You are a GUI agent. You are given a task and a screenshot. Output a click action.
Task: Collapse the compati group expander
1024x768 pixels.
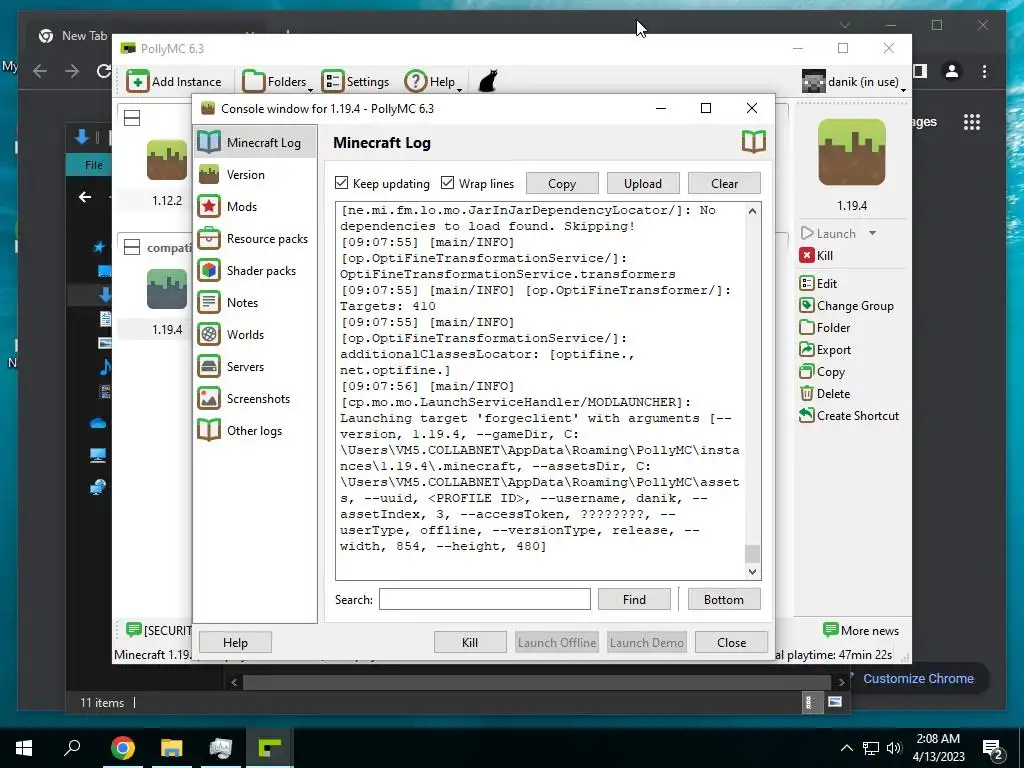point(132,248)
